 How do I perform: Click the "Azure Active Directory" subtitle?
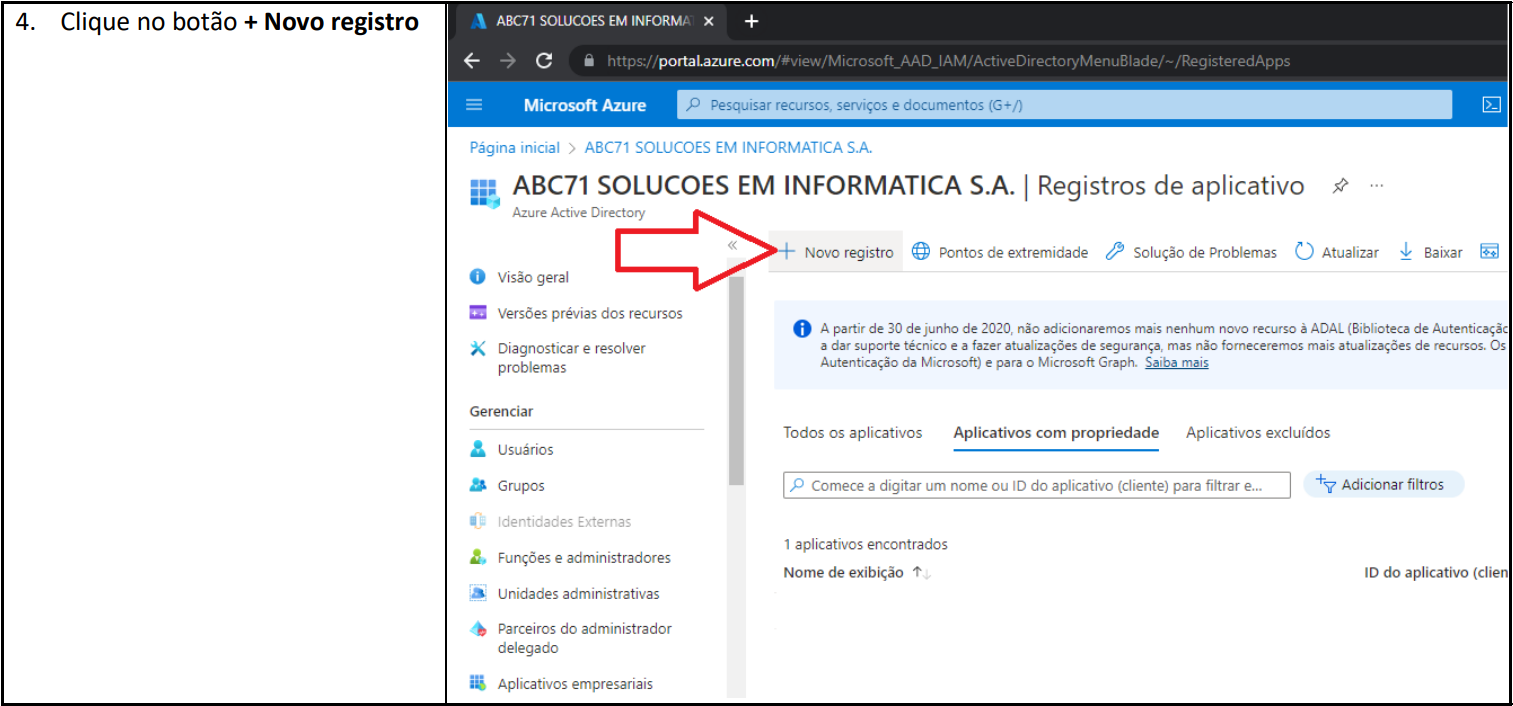[x=579, y=212]
